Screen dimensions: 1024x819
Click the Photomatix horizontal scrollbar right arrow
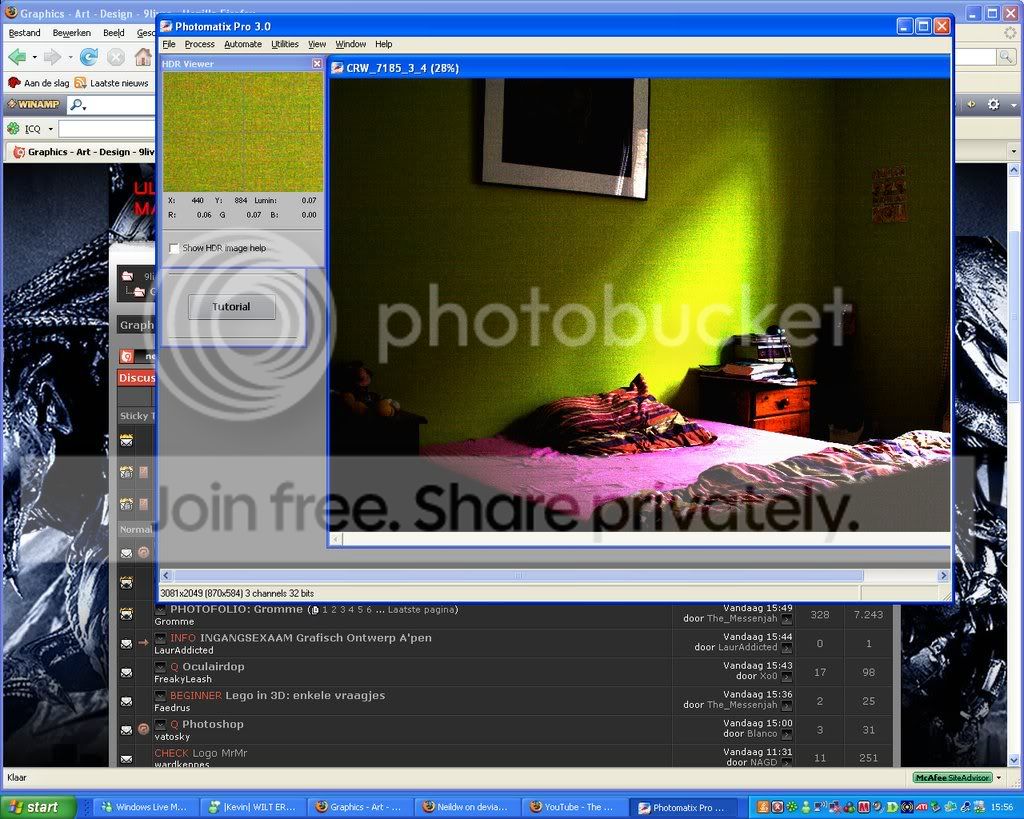(943, 575)
